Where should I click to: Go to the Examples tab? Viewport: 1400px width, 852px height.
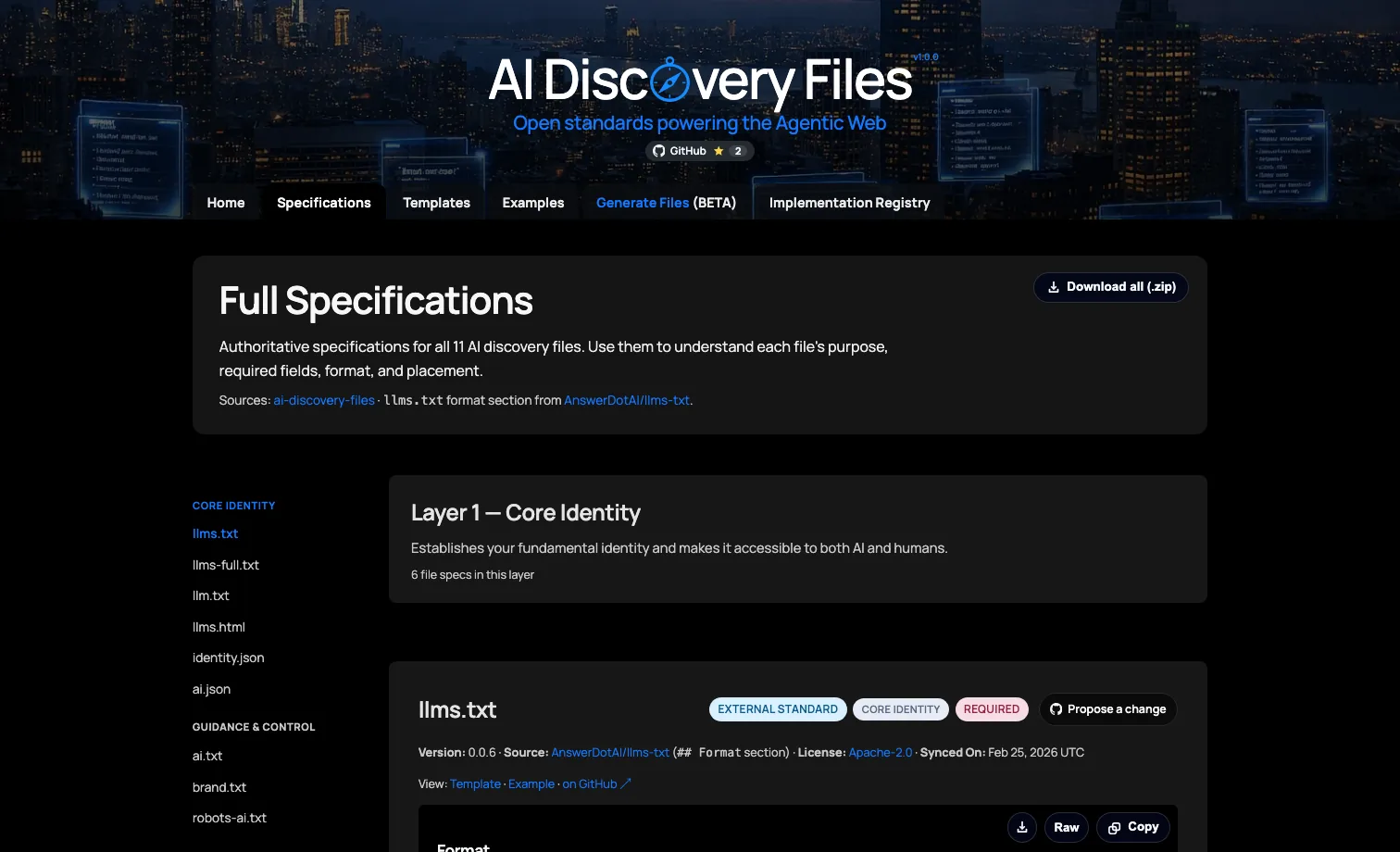pyautogui.click(x=532, y=203)
